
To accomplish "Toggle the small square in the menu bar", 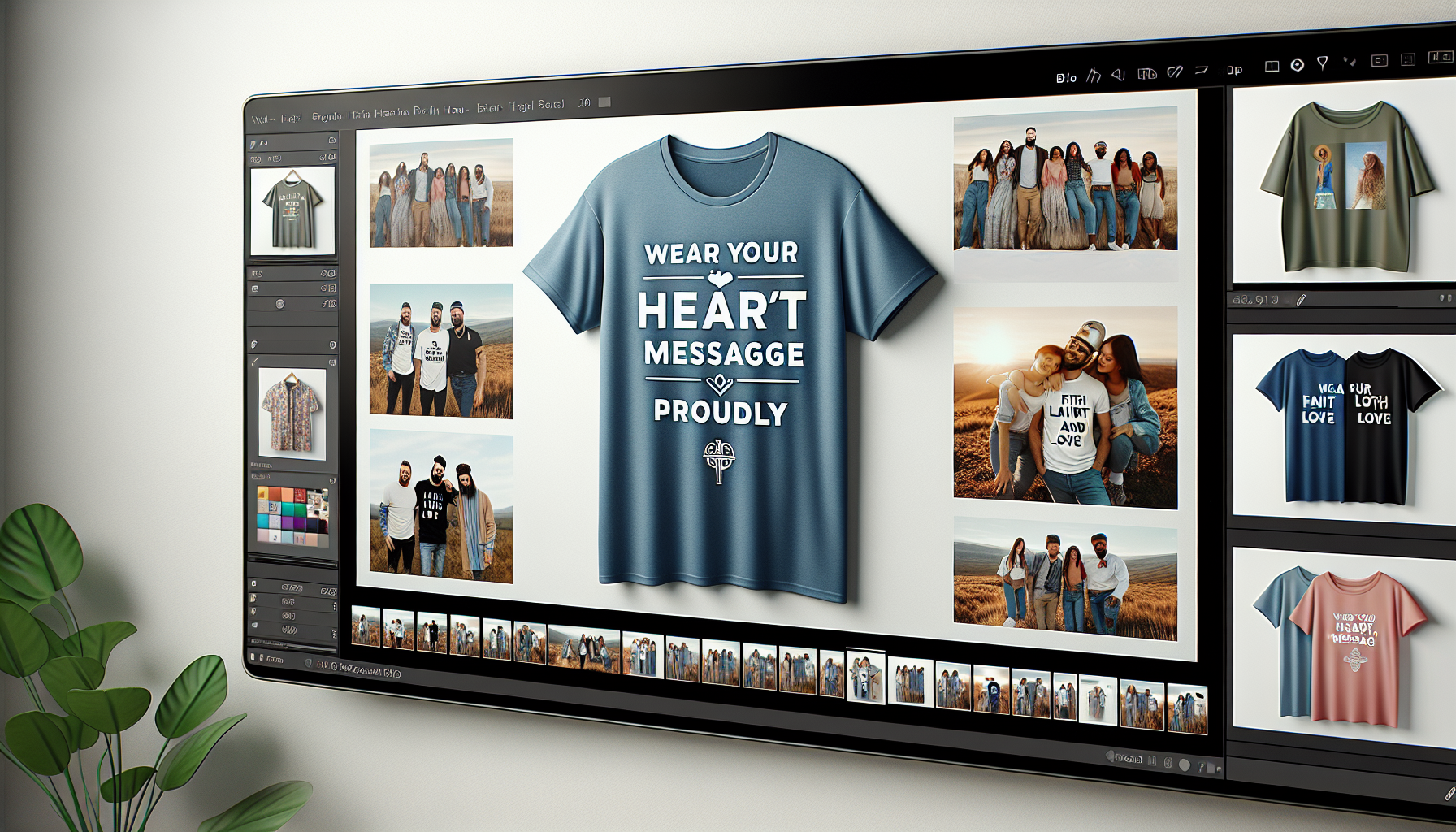I will point(604,102).
